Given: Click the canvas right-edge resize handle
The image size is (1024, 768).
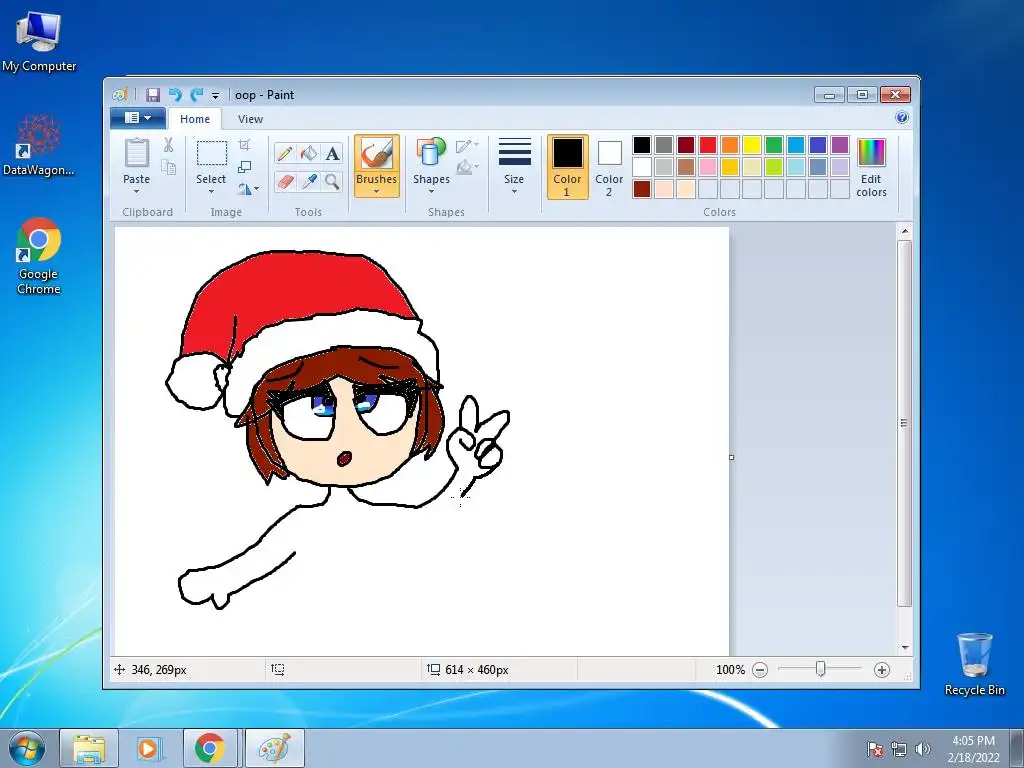Looking at the screenshot, I should pos(731,457).
